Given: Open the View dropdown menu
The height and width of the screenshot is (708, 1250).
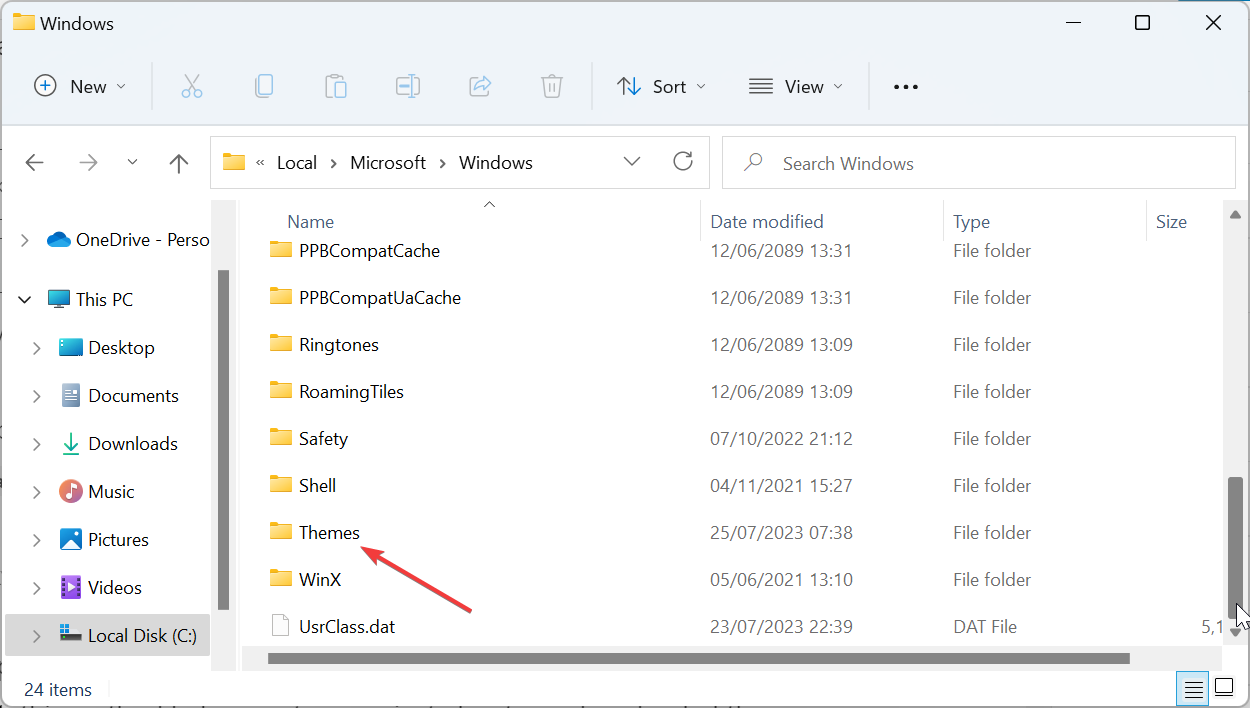Looking at the screenshot, I should 796,86.
